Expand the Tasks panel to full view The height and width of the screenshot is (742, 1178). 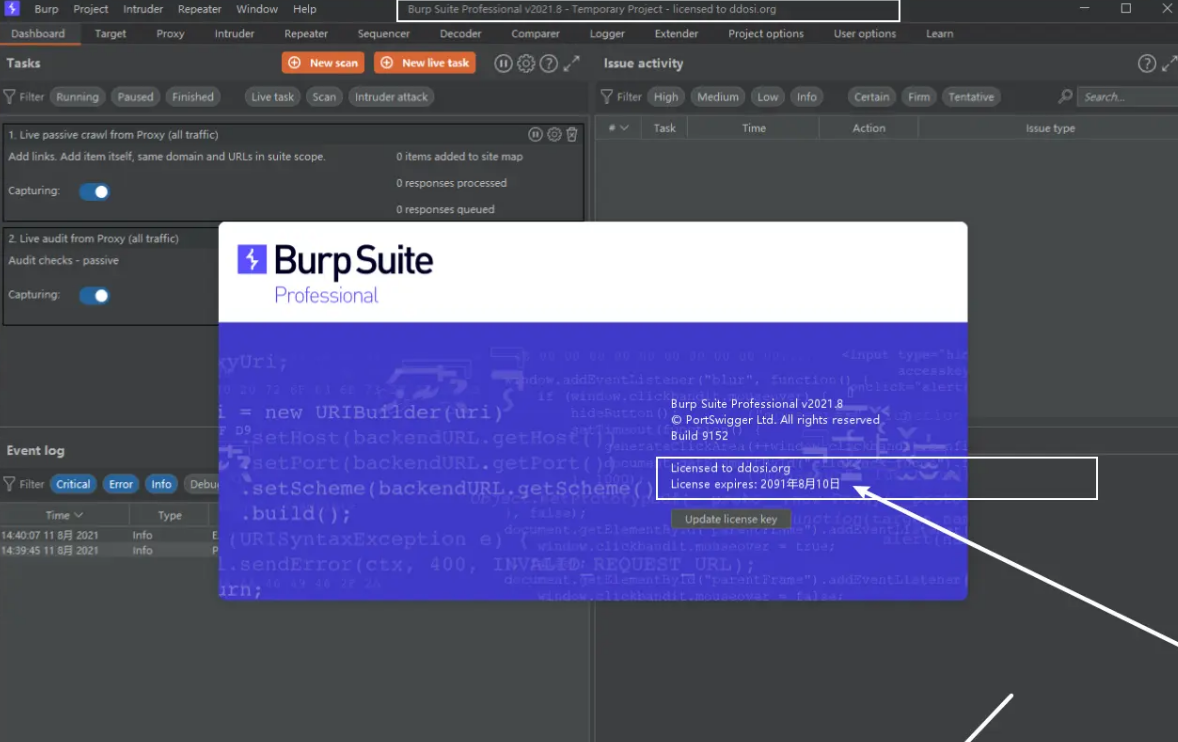[x=572, y=64]
